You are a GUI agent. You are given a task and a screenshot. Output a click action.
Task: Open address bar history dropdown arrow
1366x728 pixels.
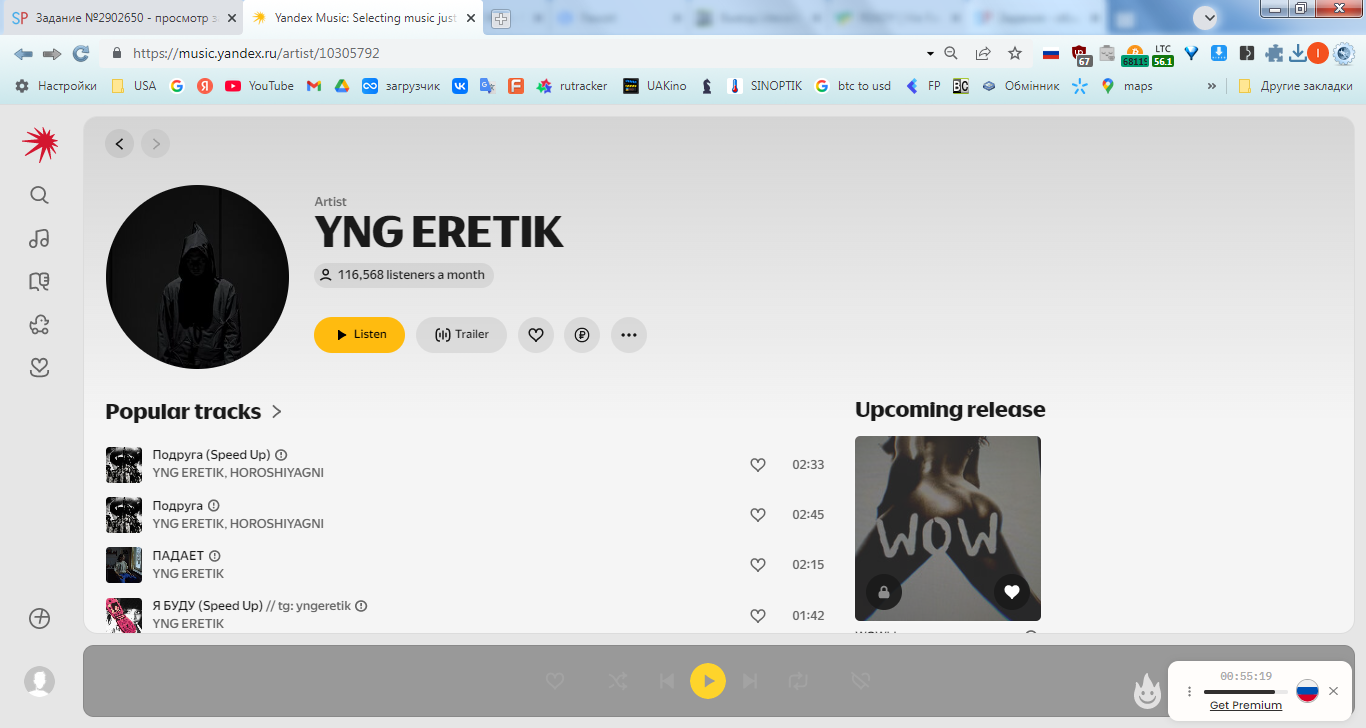point(930,53)
